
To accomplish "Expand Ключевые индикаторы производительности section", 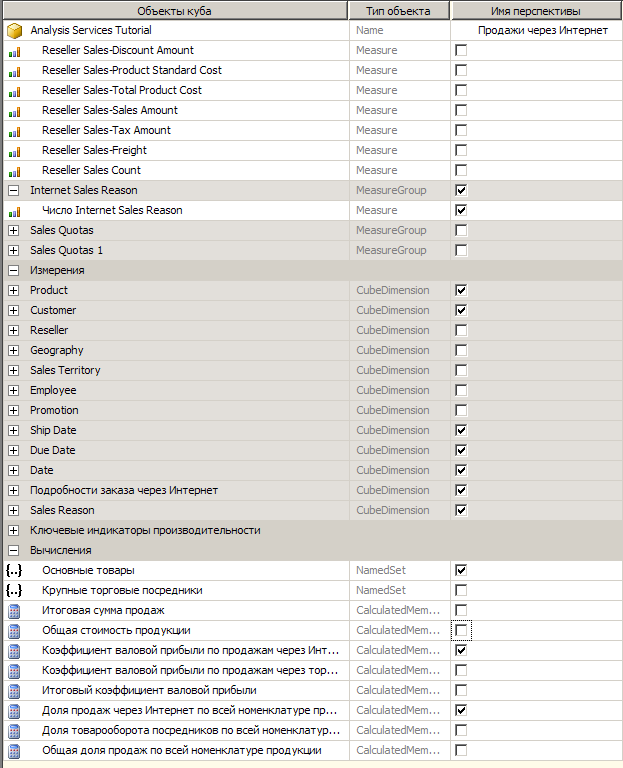I will (14, 530).
